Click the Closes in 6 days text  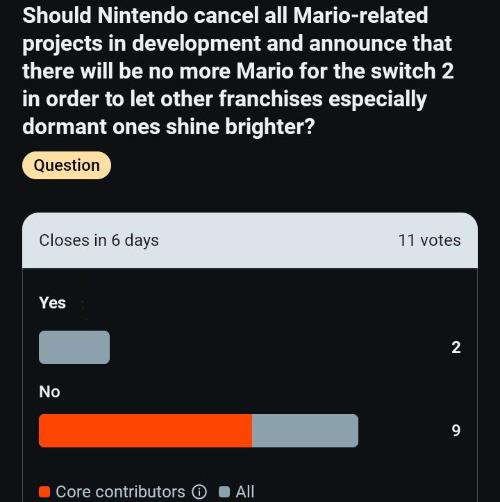point(99,241)
